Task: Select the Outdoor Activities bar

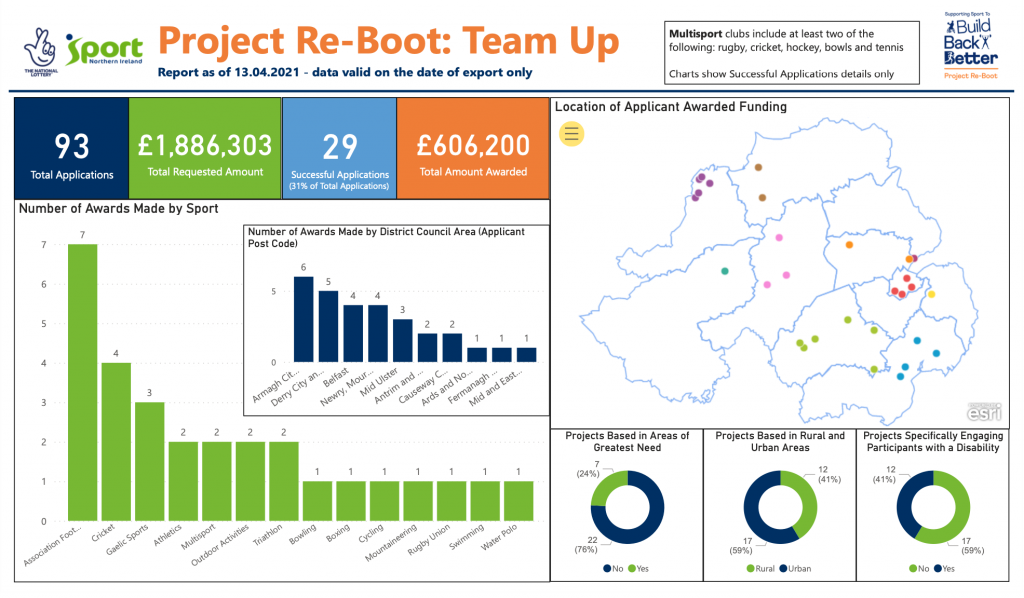Action: [x=250, y=481]
